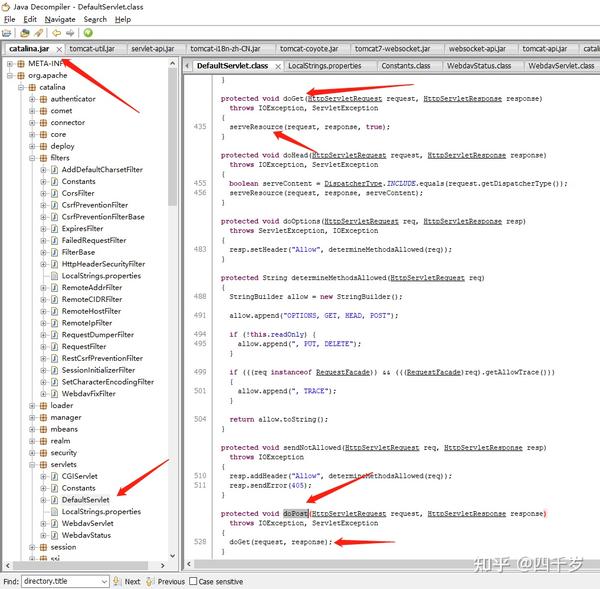Open the Navigate menu
This screenshot has height=589, width=600.
tap(60, 20)
